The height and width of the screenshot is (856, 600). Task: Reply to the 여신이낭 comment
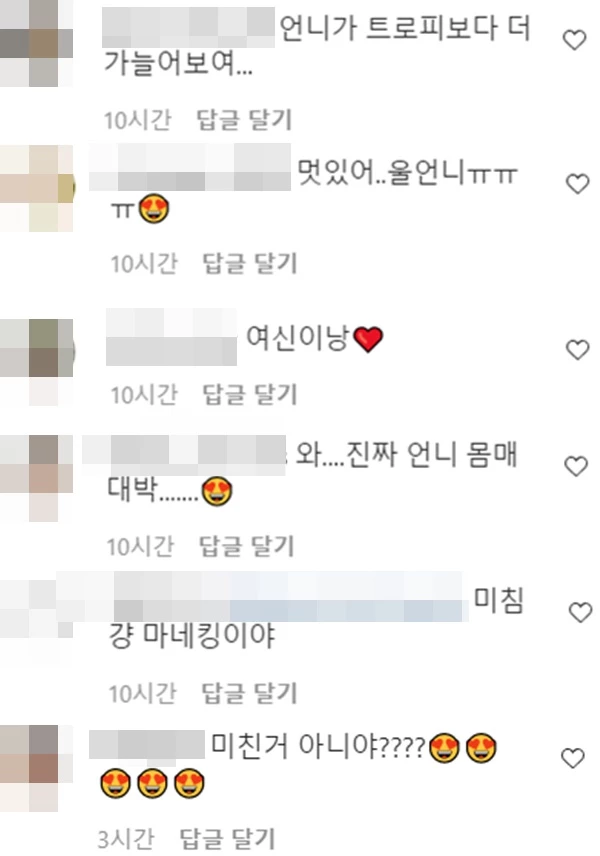click(249, 394)
